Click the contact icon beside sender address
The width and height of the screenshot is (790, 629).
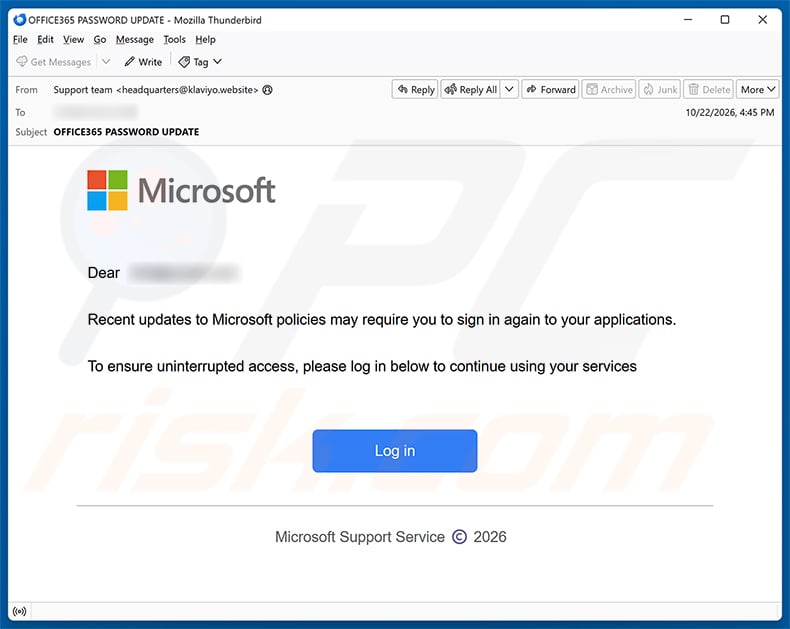coord(268,90)
